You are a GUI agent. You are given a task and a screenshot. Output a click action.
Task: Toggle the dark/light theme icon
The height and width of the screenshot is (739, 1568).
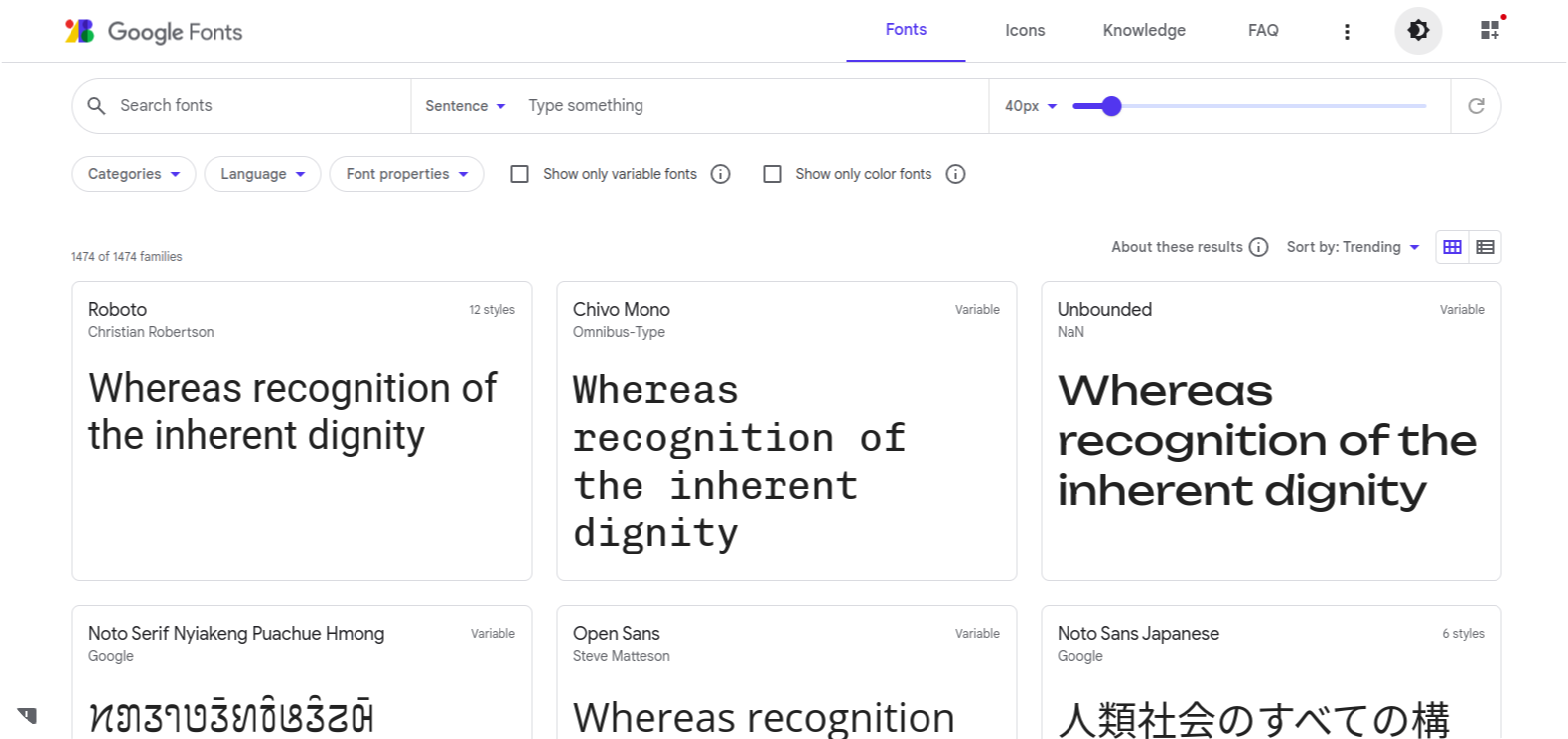(x=1418, y=30)
